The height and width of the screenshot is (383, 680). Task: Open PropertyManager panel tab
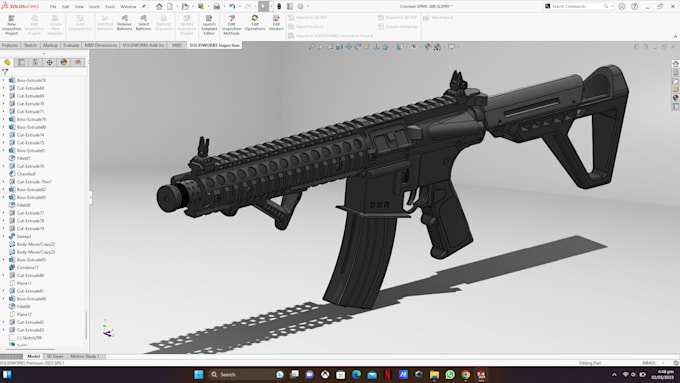[x=21, y=62]
